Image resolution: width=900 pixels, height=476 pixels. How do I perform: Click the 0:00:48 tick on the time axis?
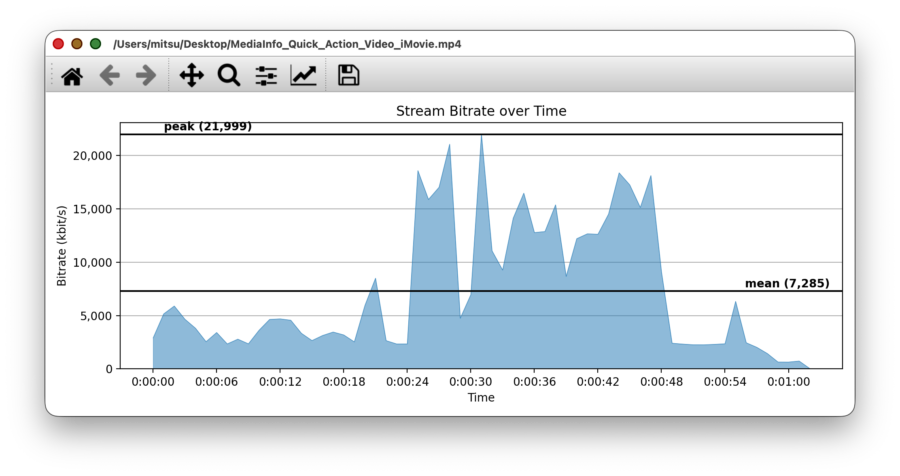pyautogui.click(x=661, y=382)
